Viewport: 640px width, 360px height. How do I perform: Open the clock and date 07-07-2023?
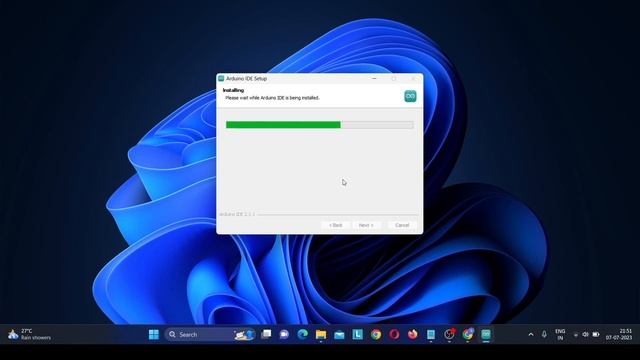pos(619,335)
